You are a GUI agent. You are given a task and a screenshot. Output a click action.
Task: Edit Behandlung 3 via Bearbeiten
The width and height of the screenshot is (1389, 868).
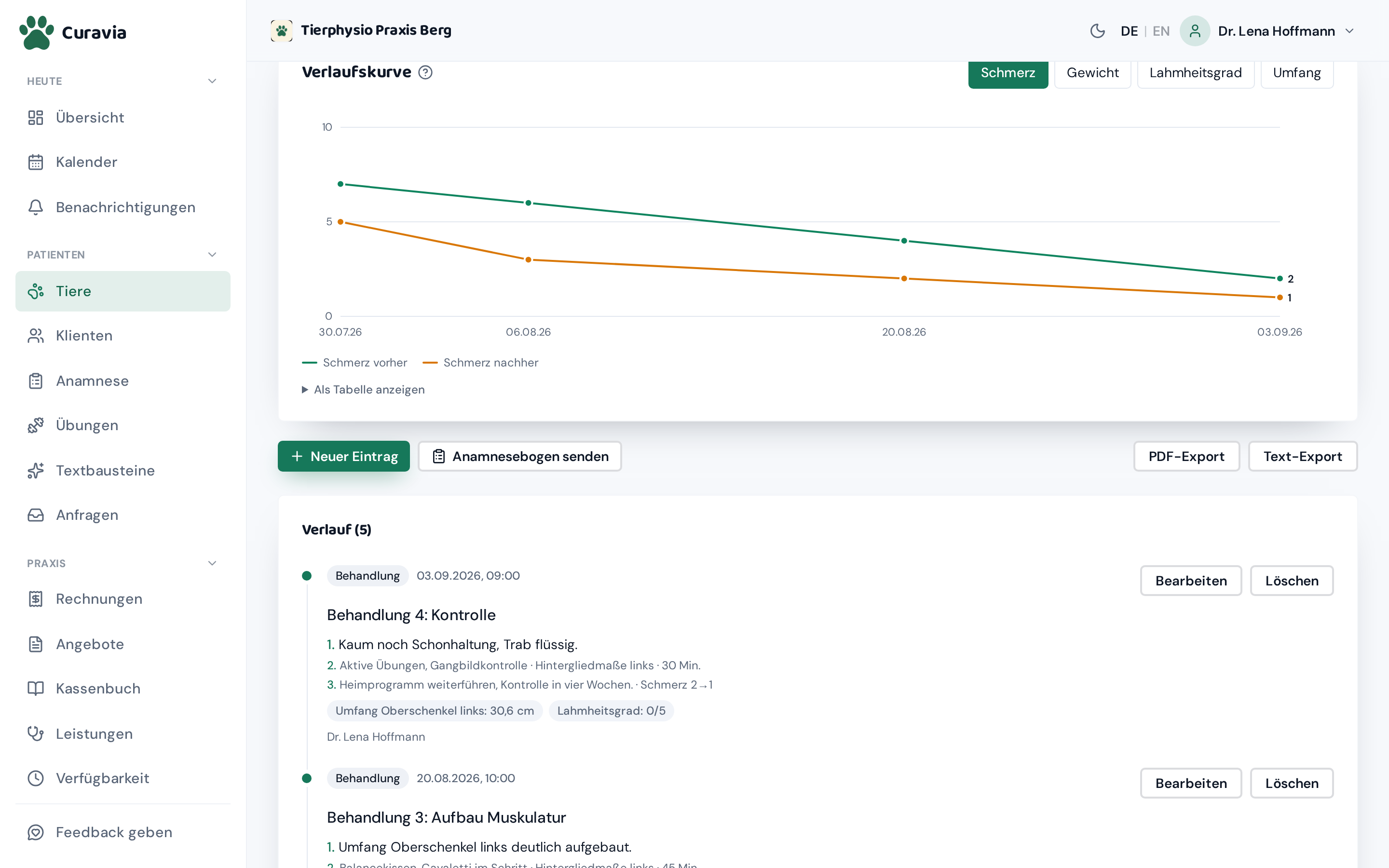pos(1190,783)
